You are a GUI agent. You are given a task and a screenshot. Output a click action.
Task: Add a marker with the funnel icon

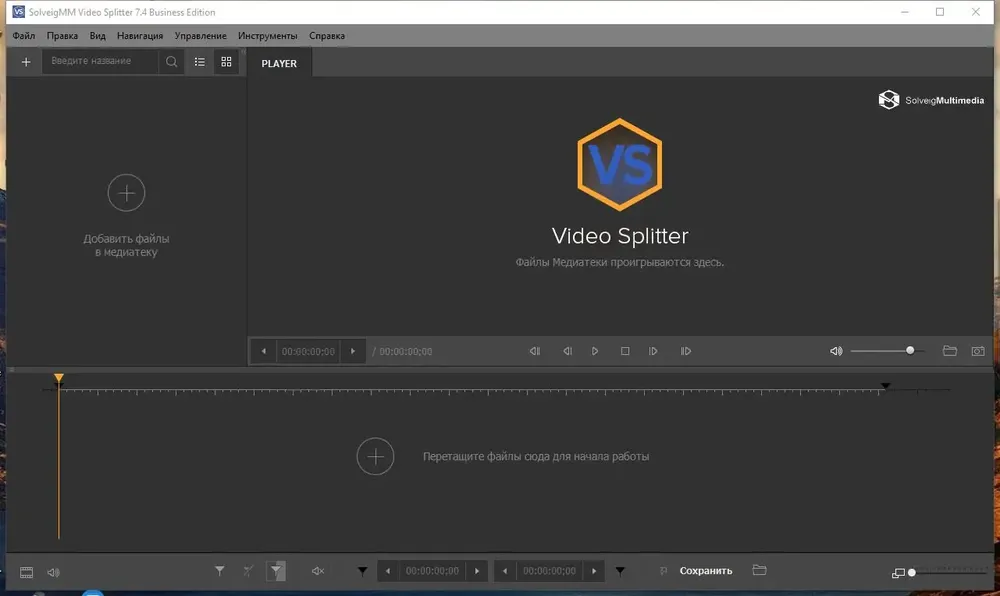pos(219,571)
